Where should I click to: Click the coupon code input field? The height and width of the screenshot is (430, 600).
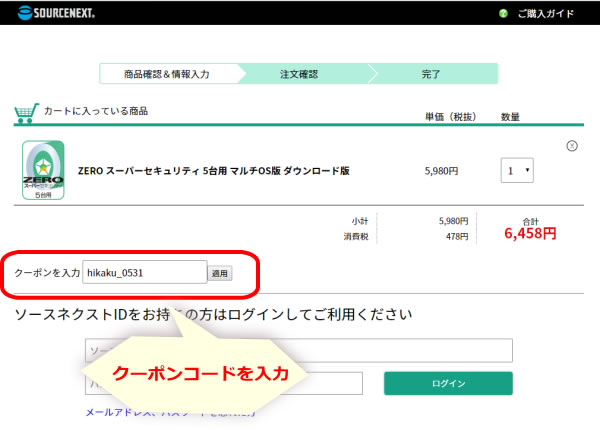point(145,272)
